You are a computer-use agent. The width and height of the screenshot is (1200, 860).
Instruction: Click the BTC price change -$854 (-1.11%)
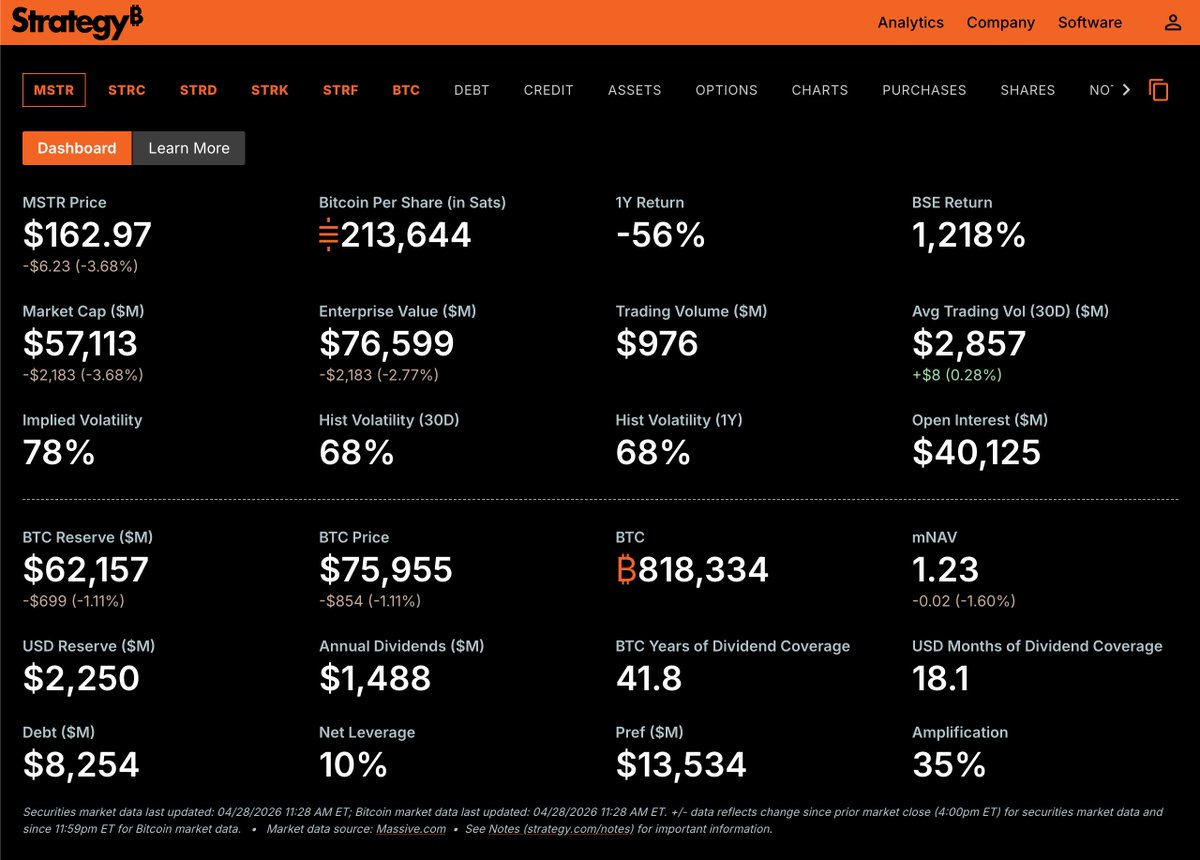(x=370, y=601)
